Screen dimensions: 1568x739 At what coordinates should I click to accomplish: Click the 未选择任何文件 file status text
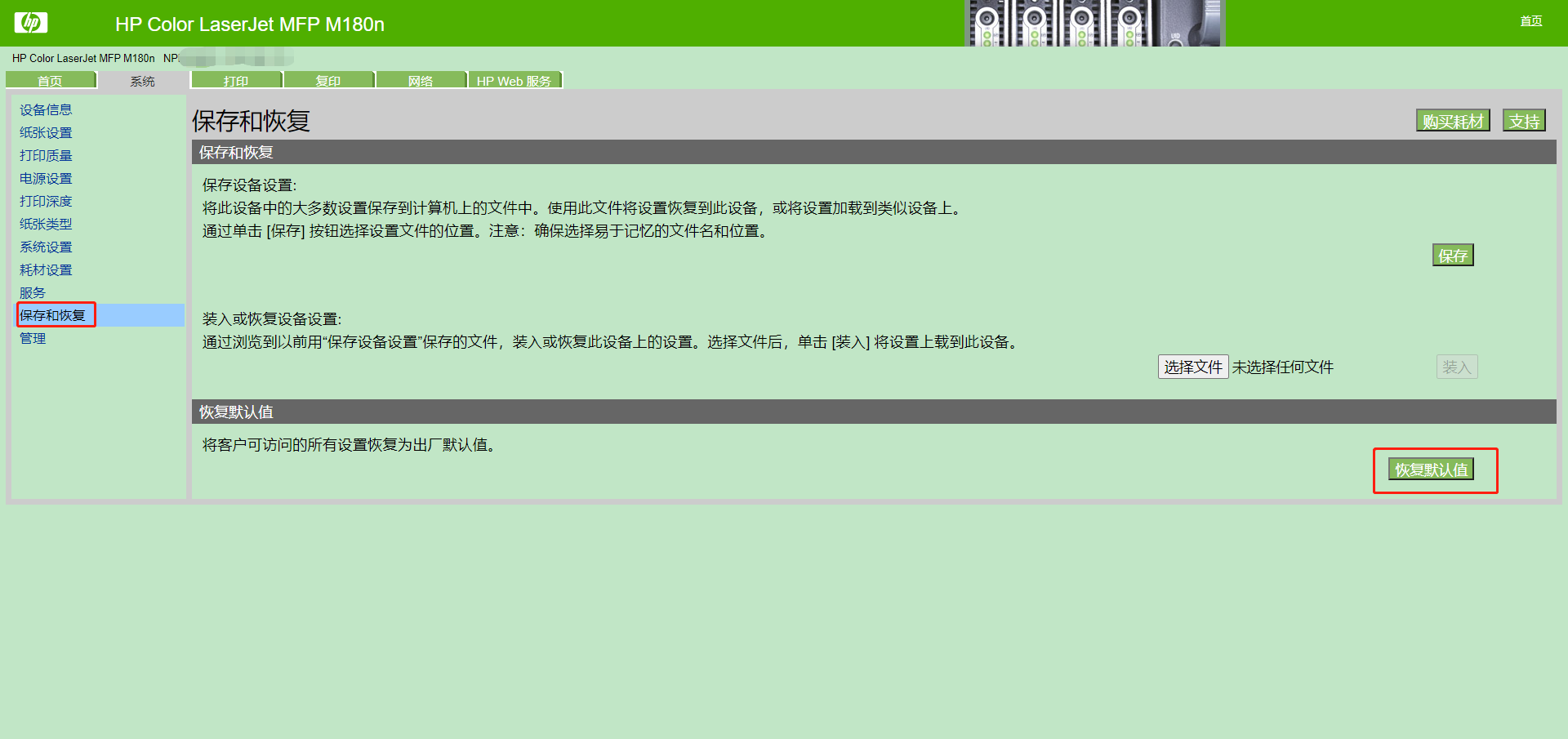[1283, 367]
